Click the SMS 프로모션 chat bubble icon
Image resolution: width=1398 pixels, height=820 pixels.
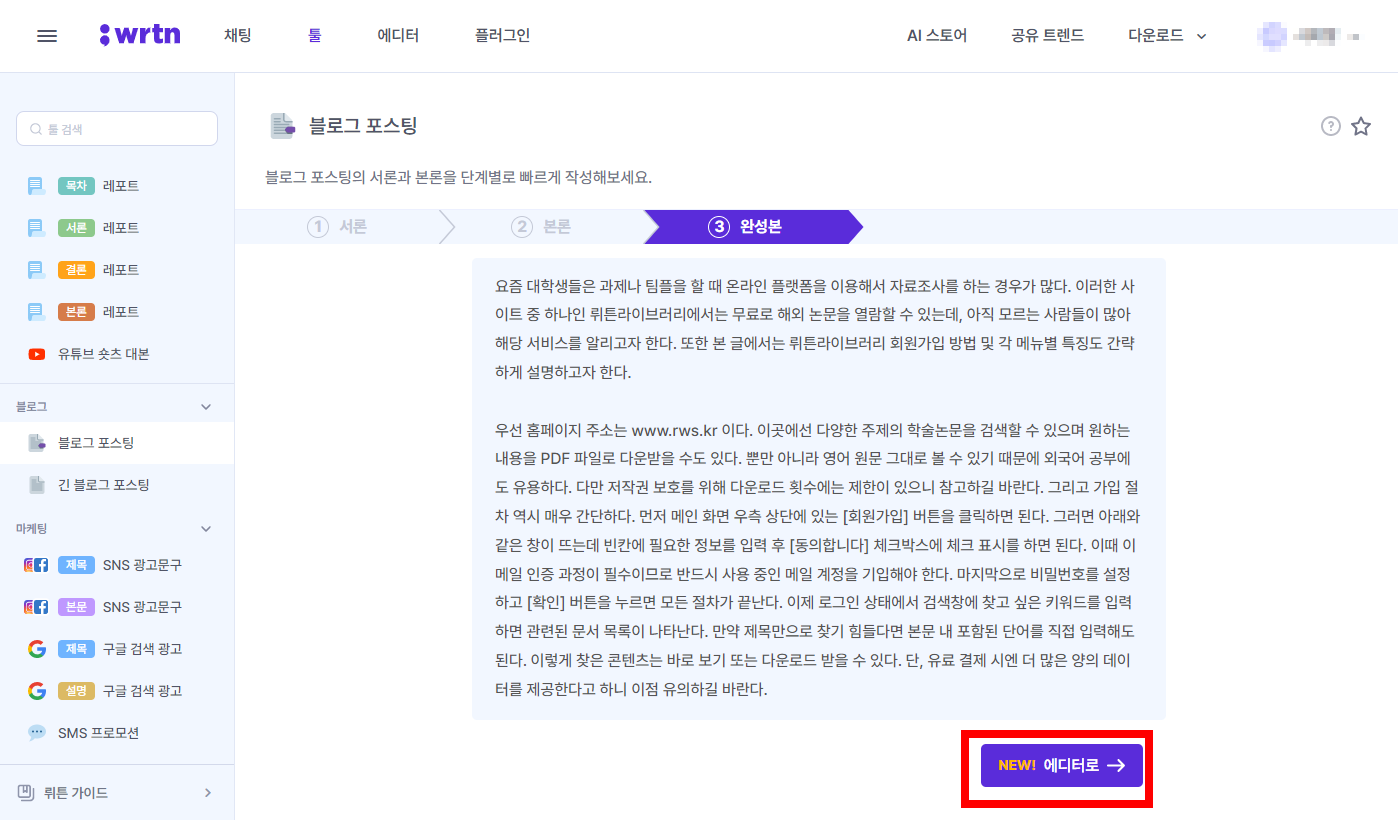(x=36, y=732)
